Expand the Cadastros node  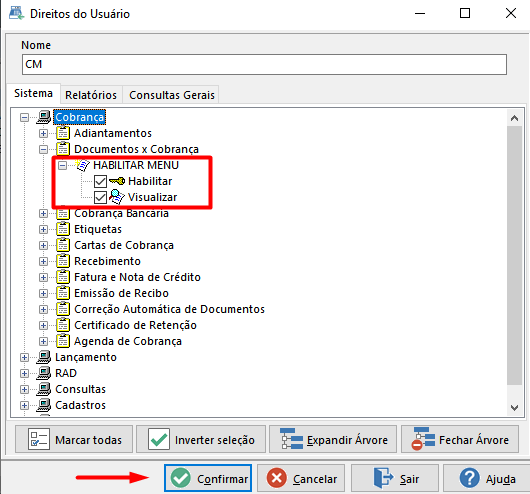[x=24, y=405]
